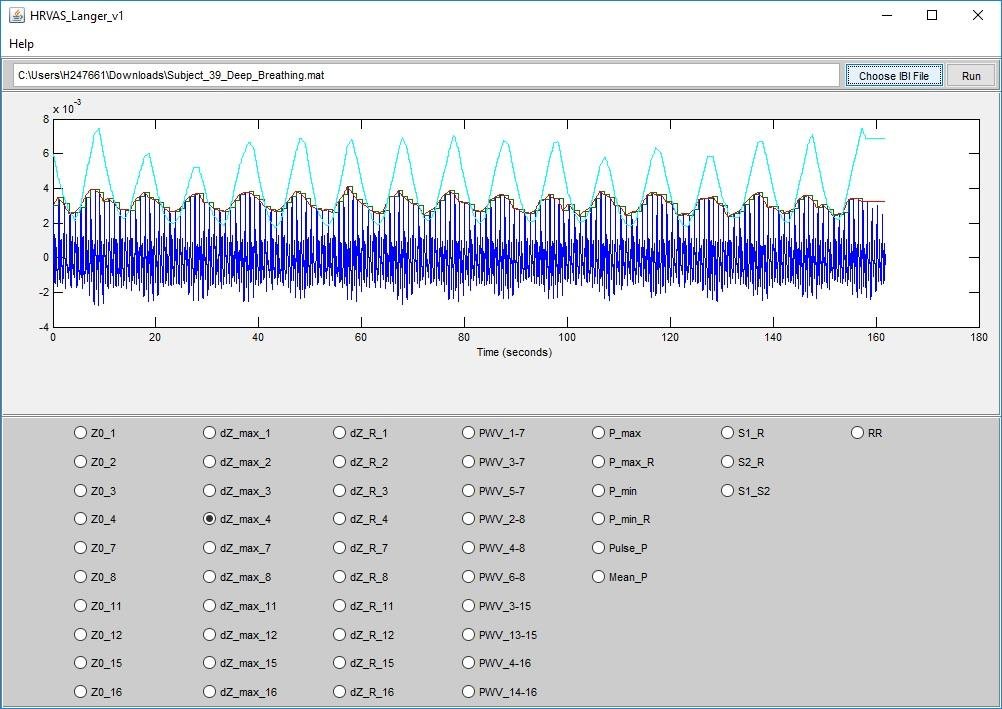Select the PWV_14-16 radio button
The width and height of the screenshot is (1002, 709).
(469, 692)
